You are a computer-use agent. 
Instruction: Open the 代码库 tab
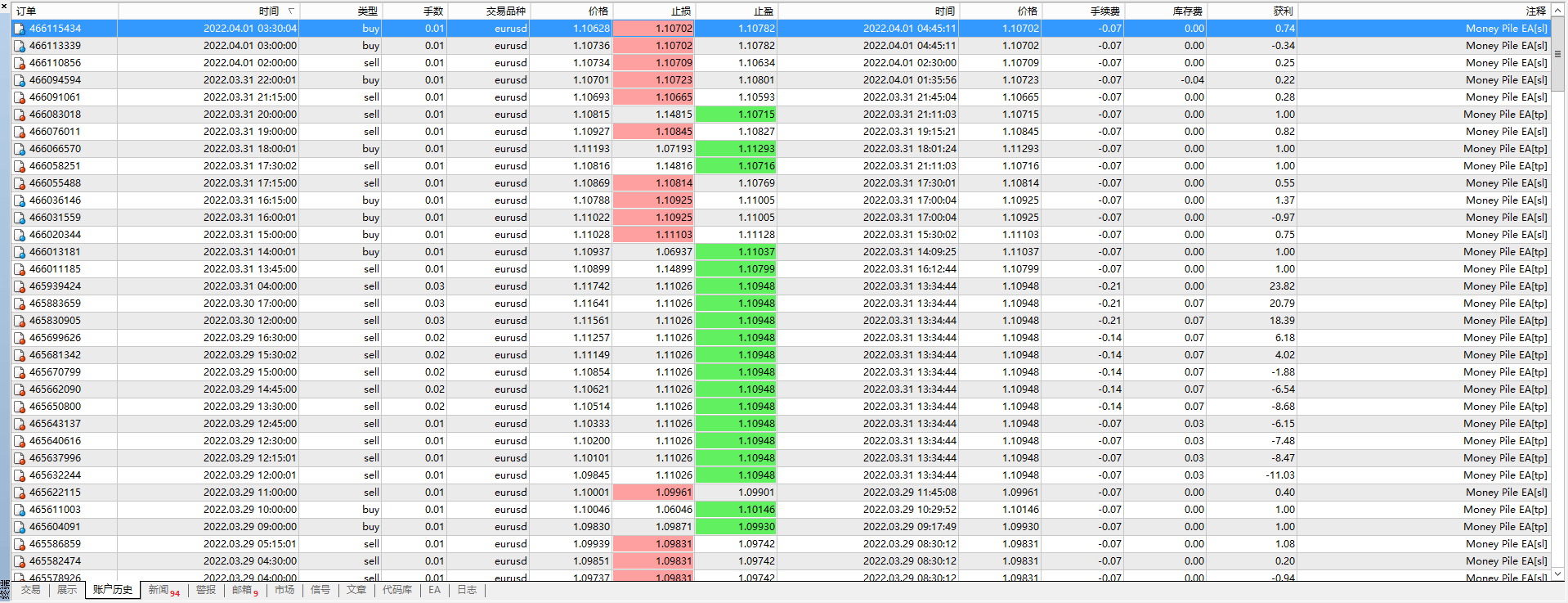pyautogui.click(x=397, y=590)
